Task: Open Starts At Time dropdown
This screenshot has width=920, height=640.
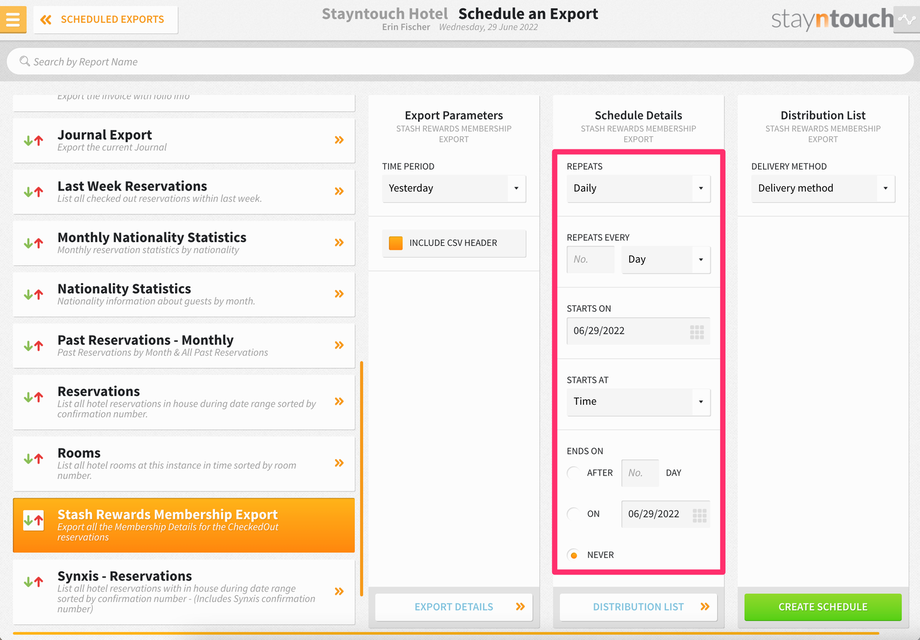Action: [x=638, y=402]
